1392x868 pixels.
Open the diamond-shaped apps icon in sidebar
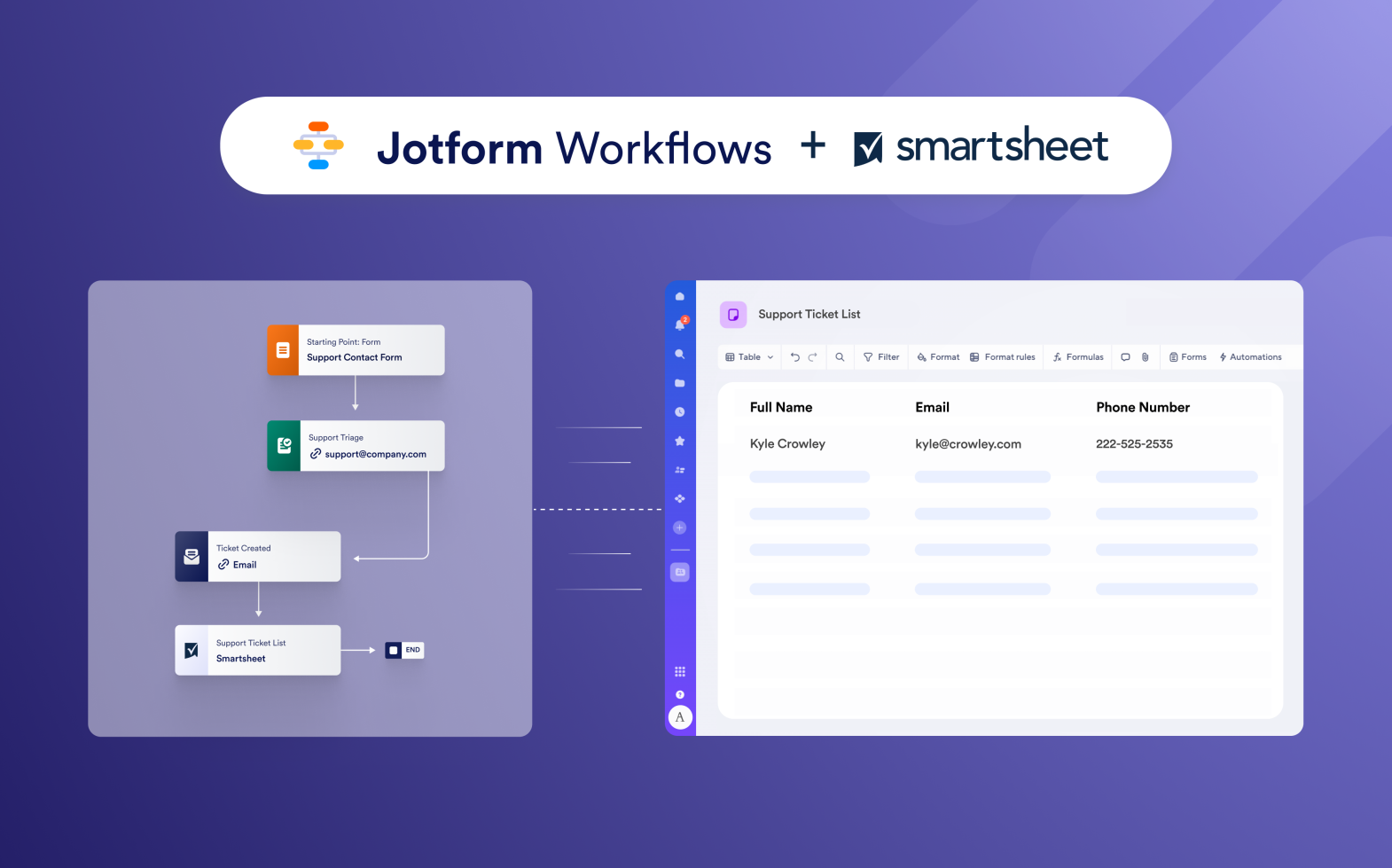680,498
